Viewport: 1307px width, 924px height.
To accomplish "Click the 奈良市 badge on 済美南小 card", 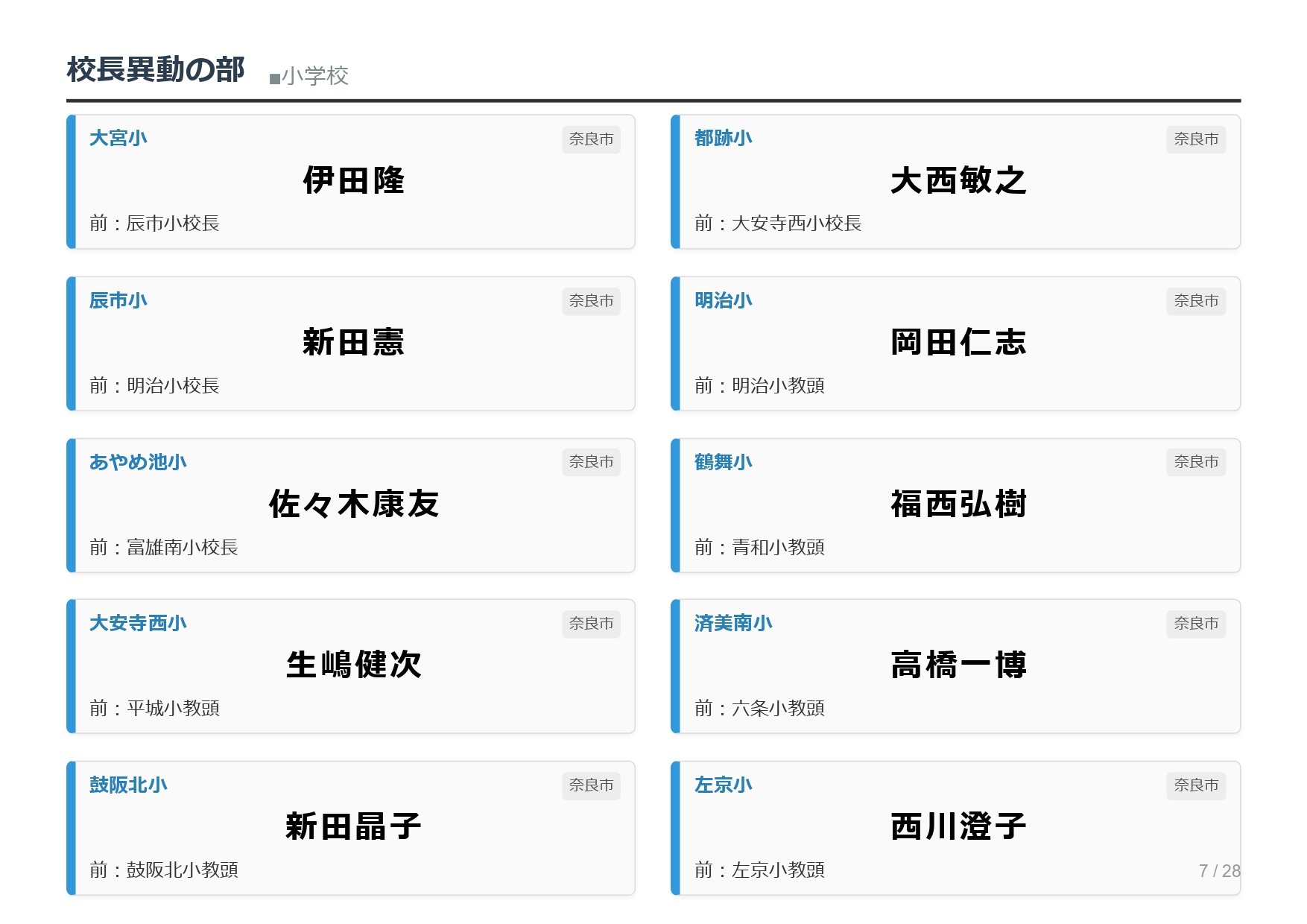I will point(1195,624).
